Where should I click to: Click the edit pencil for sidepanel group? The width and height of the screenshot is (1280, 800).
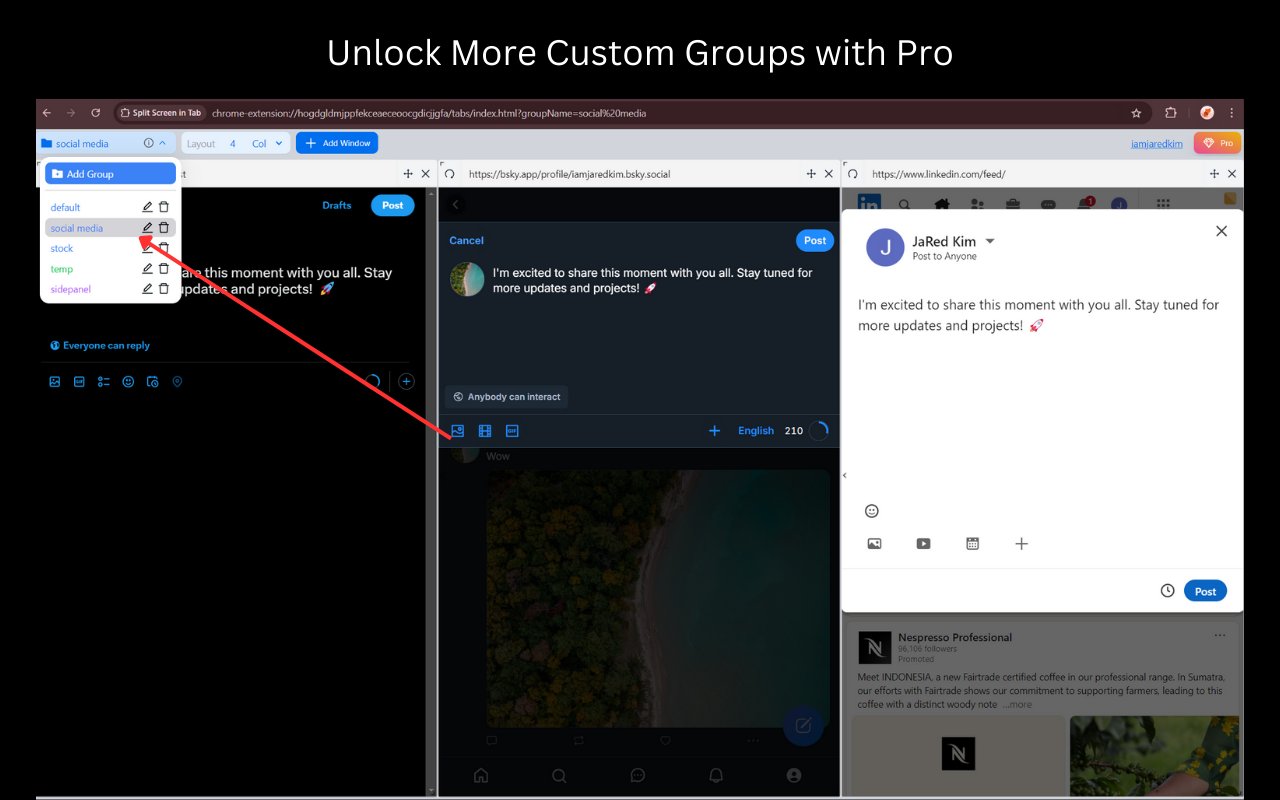coord(147,289)
